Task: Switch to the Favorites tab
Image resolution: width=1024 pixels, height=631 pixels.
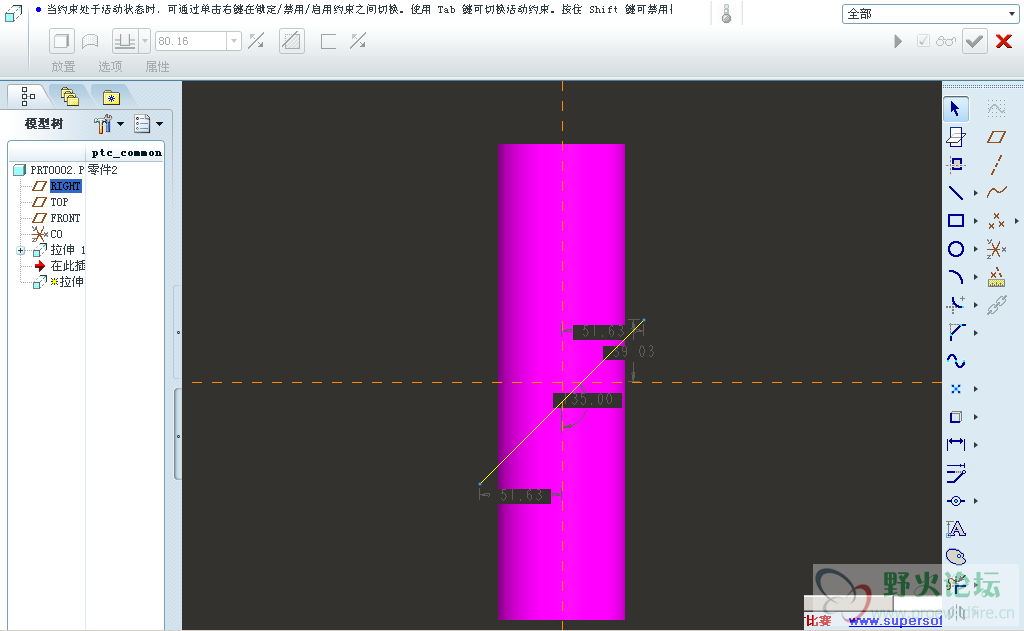Action: tap(111, 97)
